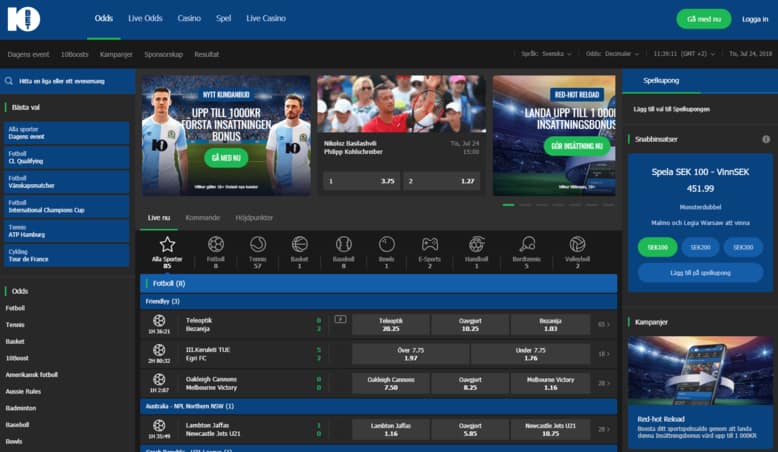Click football icon beside Lambton Jaffas match
Screen dimensions: 778x452
pos(159,425)
